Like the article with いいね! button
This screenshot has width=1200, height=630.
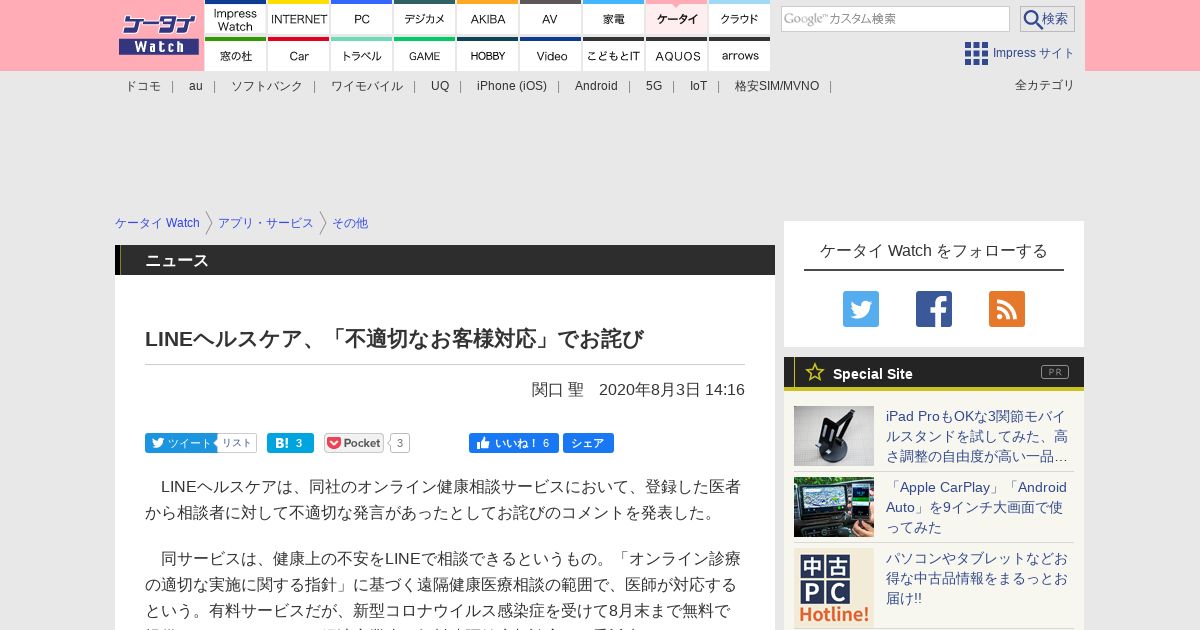click(514, 443)
